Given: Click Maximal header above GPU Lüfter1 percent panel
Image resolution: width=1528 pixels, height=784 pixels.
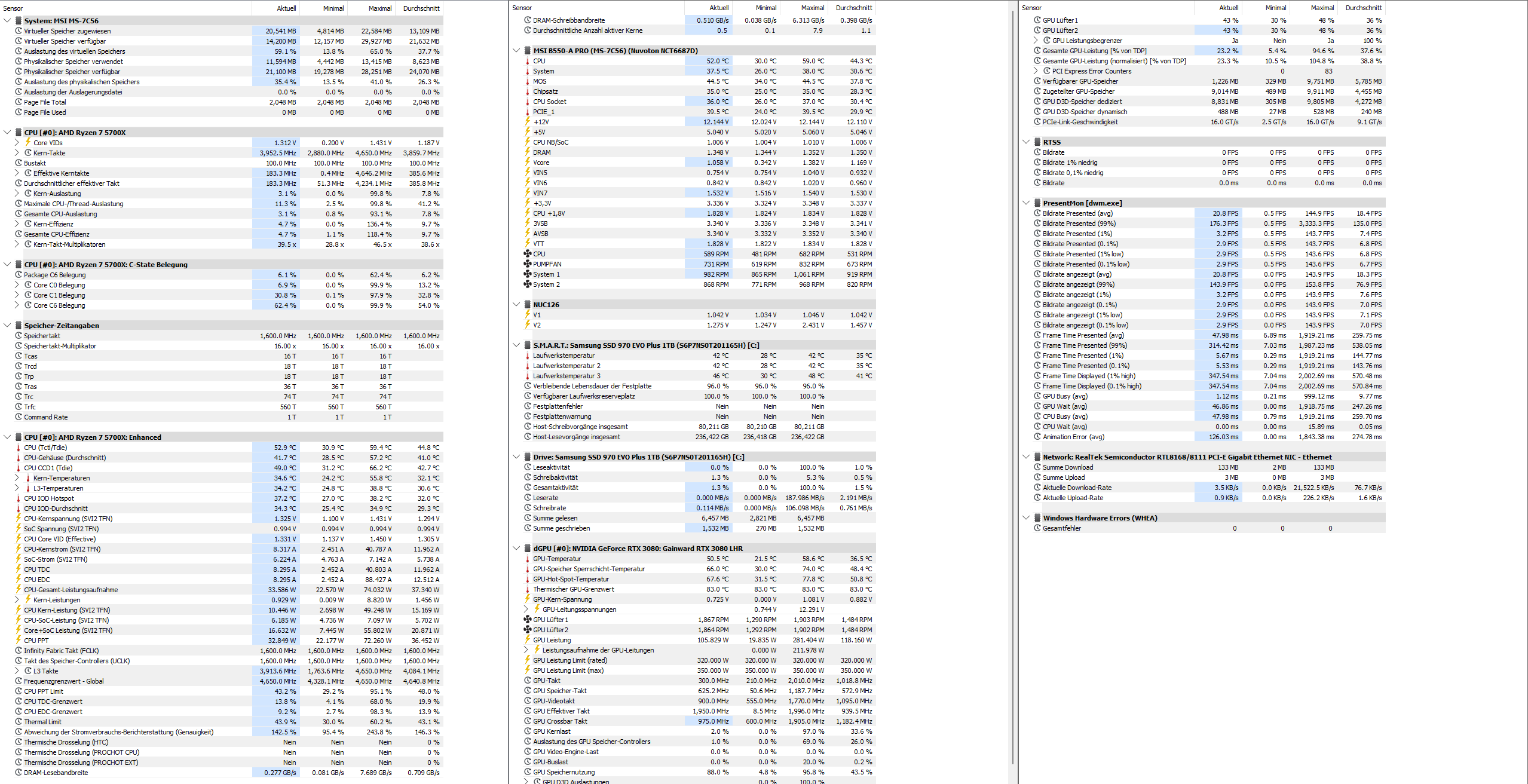Looking at the screenshot, I should pos(1313,8).
